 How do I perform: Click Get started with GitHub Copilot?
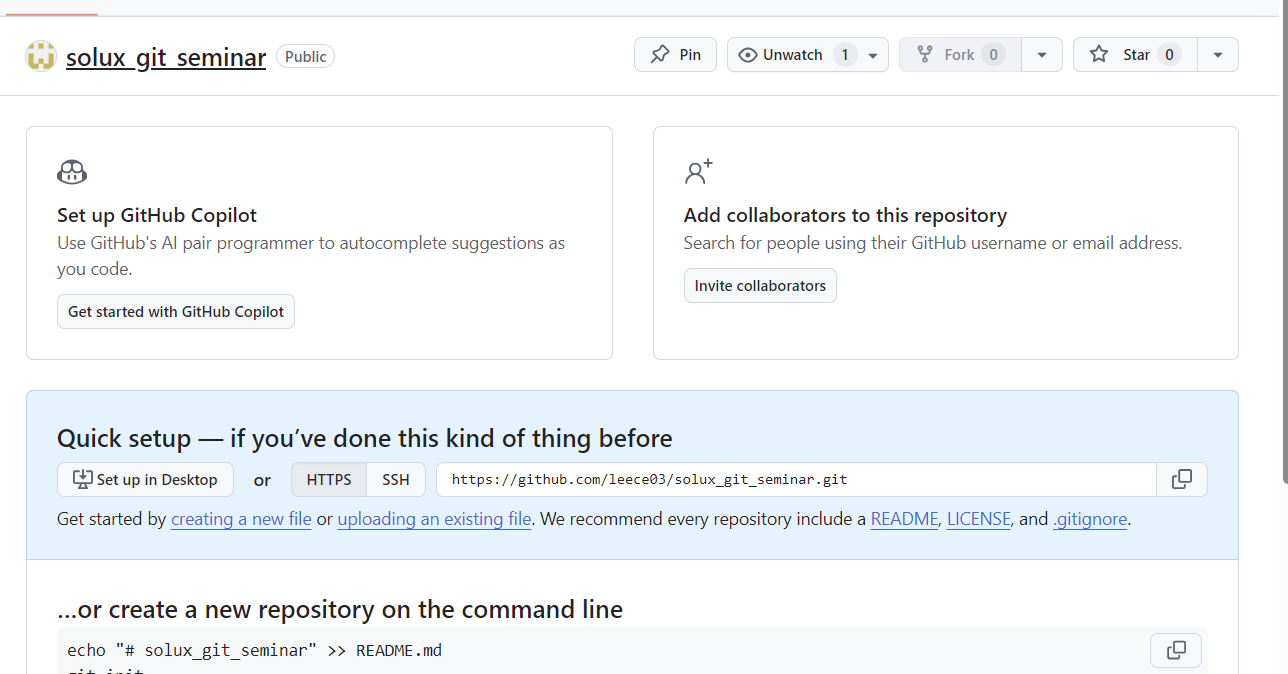(x=176, y=312)
